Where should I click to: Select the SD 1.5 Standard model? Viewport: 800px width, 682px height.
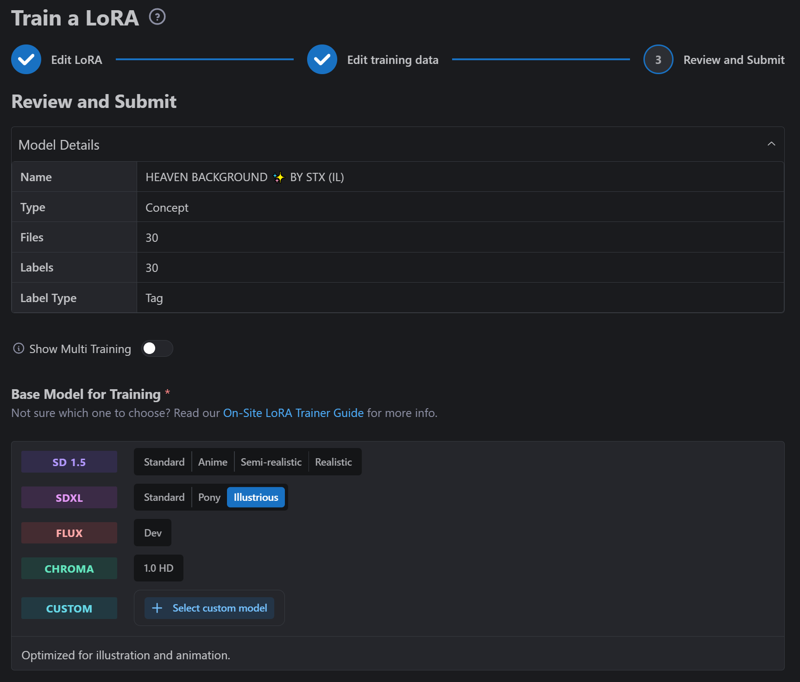[x=164, y=462]
